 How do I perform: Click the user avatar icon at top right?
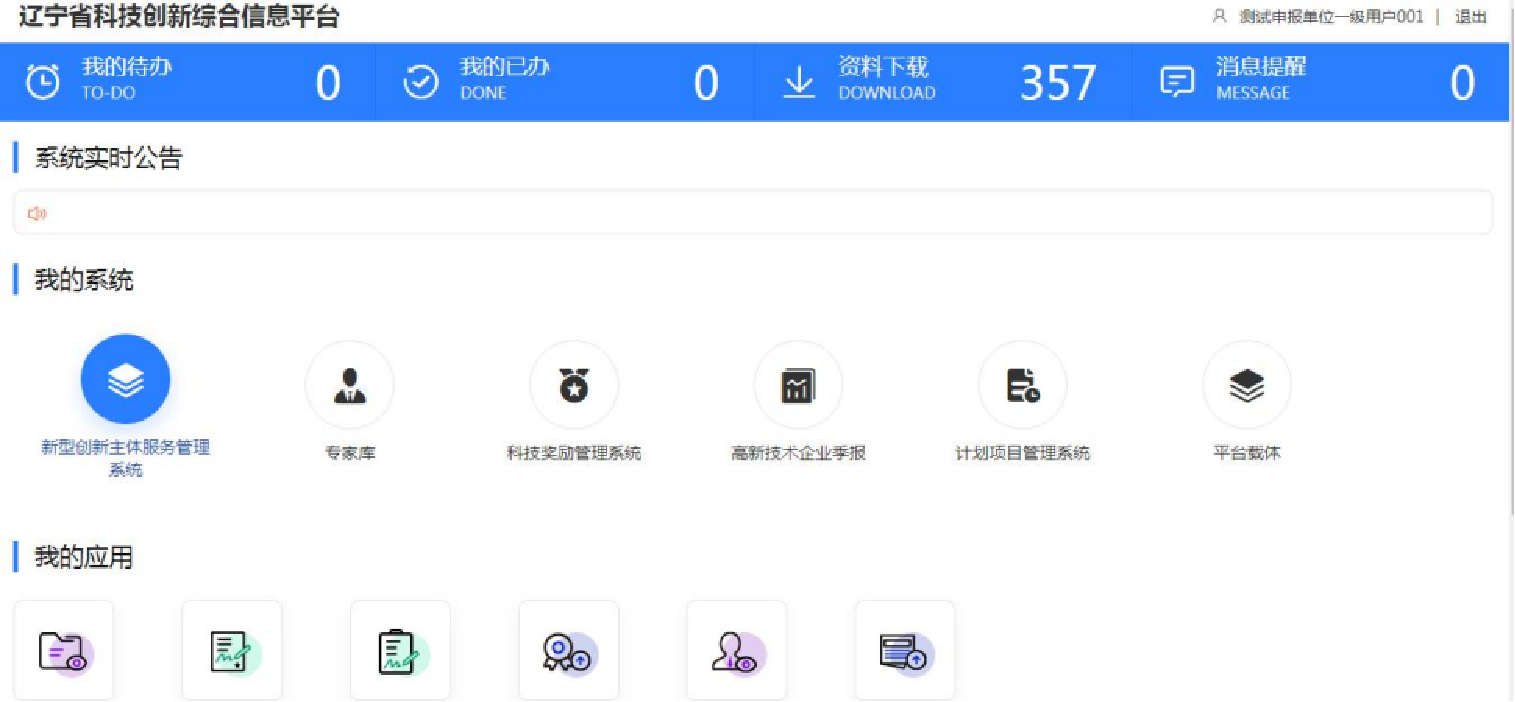1219,16
